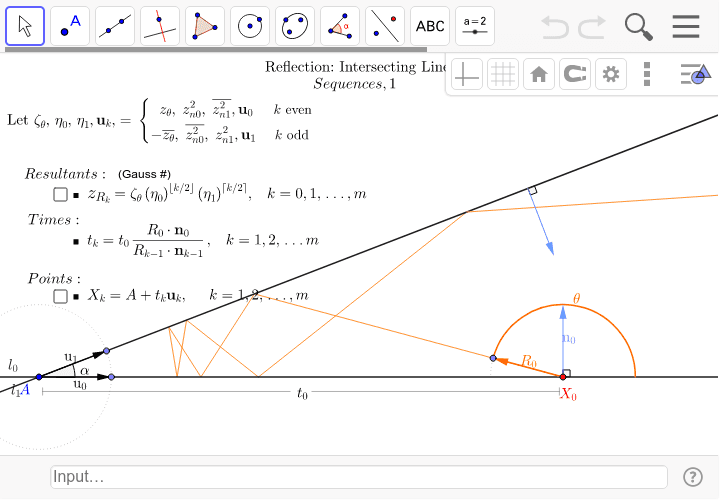The image size is (720, 500).
Task: Click the orange θ angle label
Action: [x=577, y=298]
